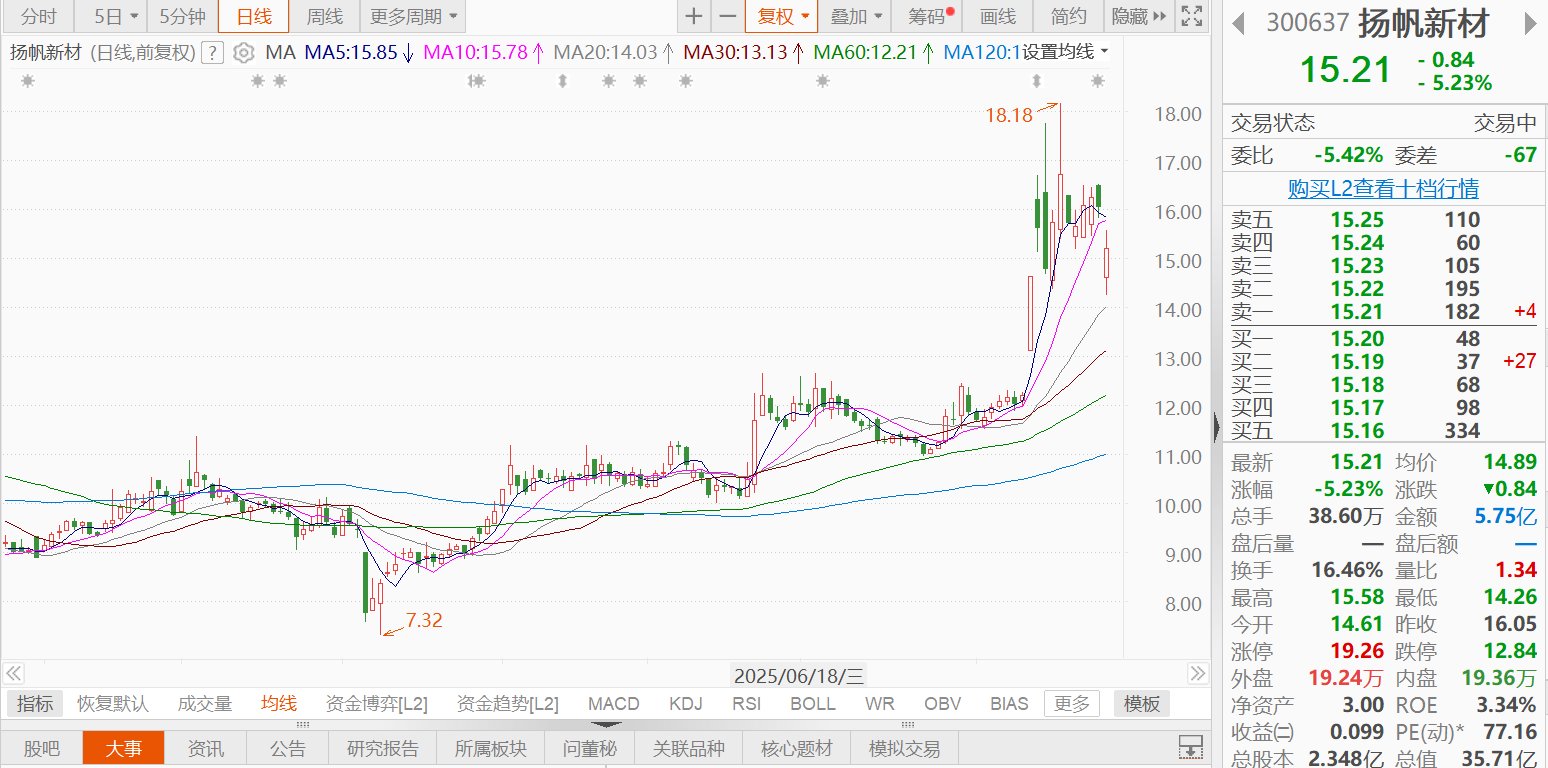Switch to 分时 intraday tab
The height and width of the screenshot is (768, 1548).
click(38, 16)
